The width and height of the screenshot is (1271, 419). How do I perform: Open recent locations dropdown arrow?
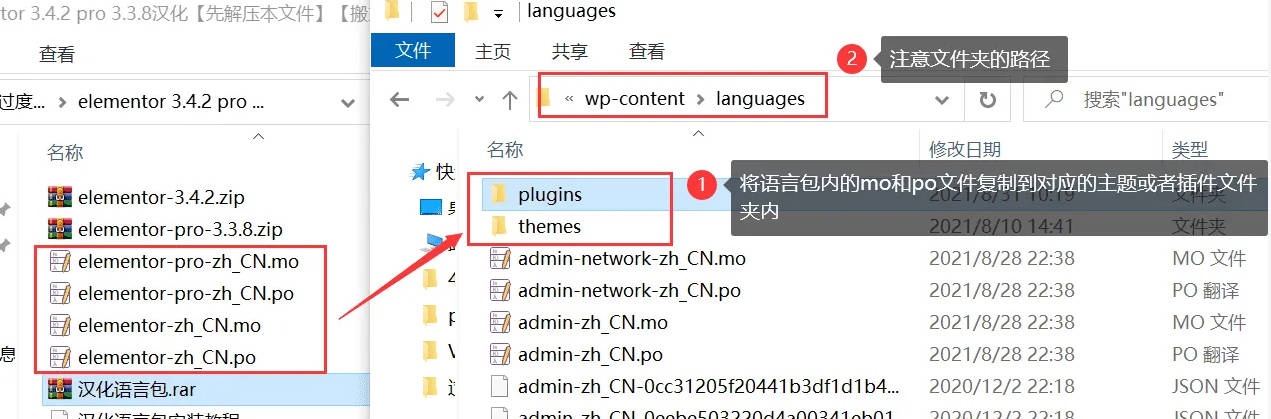coord(479,99)
